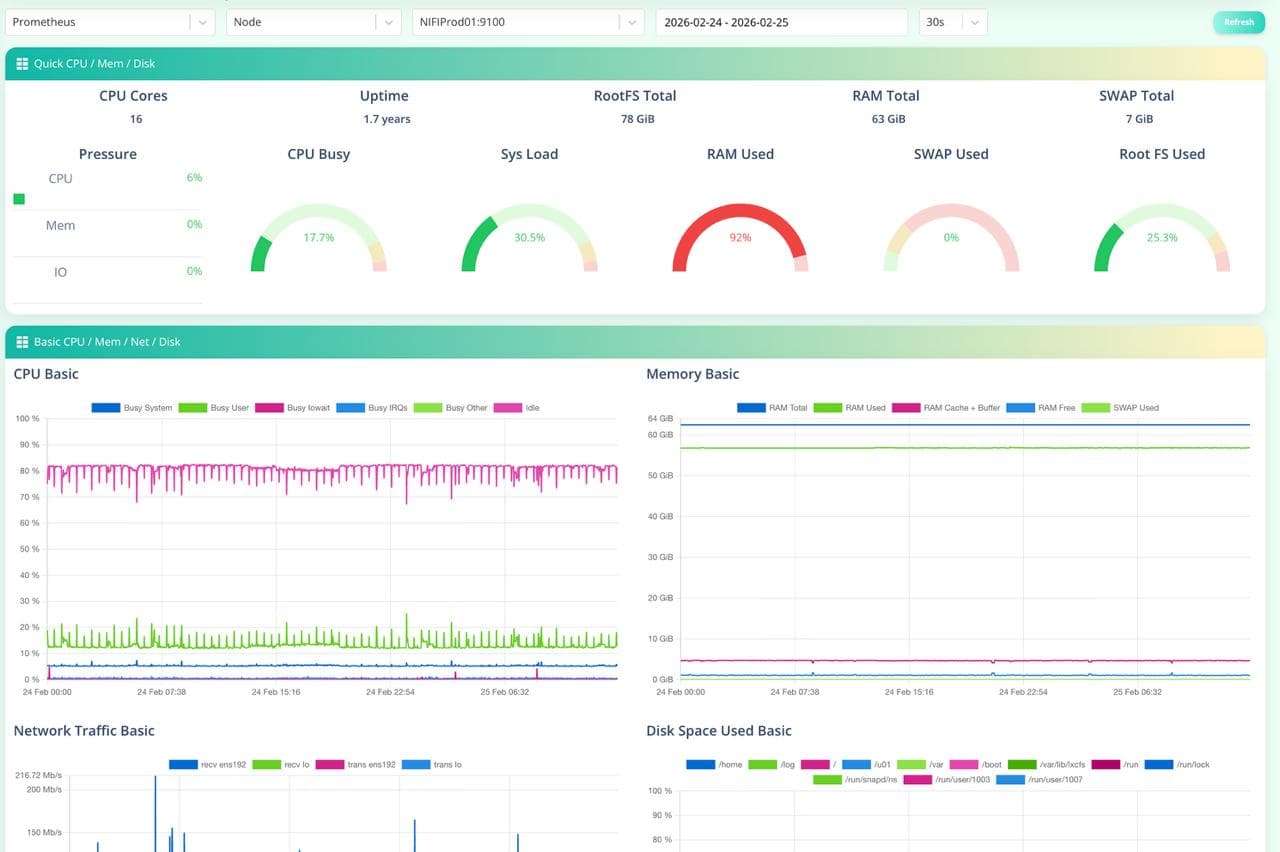Image resolution: width=1280 pixels, height=852 pixels.
Task: Toggle RAM Cache + Buffer legend item
Action: [x=948, y=408]
